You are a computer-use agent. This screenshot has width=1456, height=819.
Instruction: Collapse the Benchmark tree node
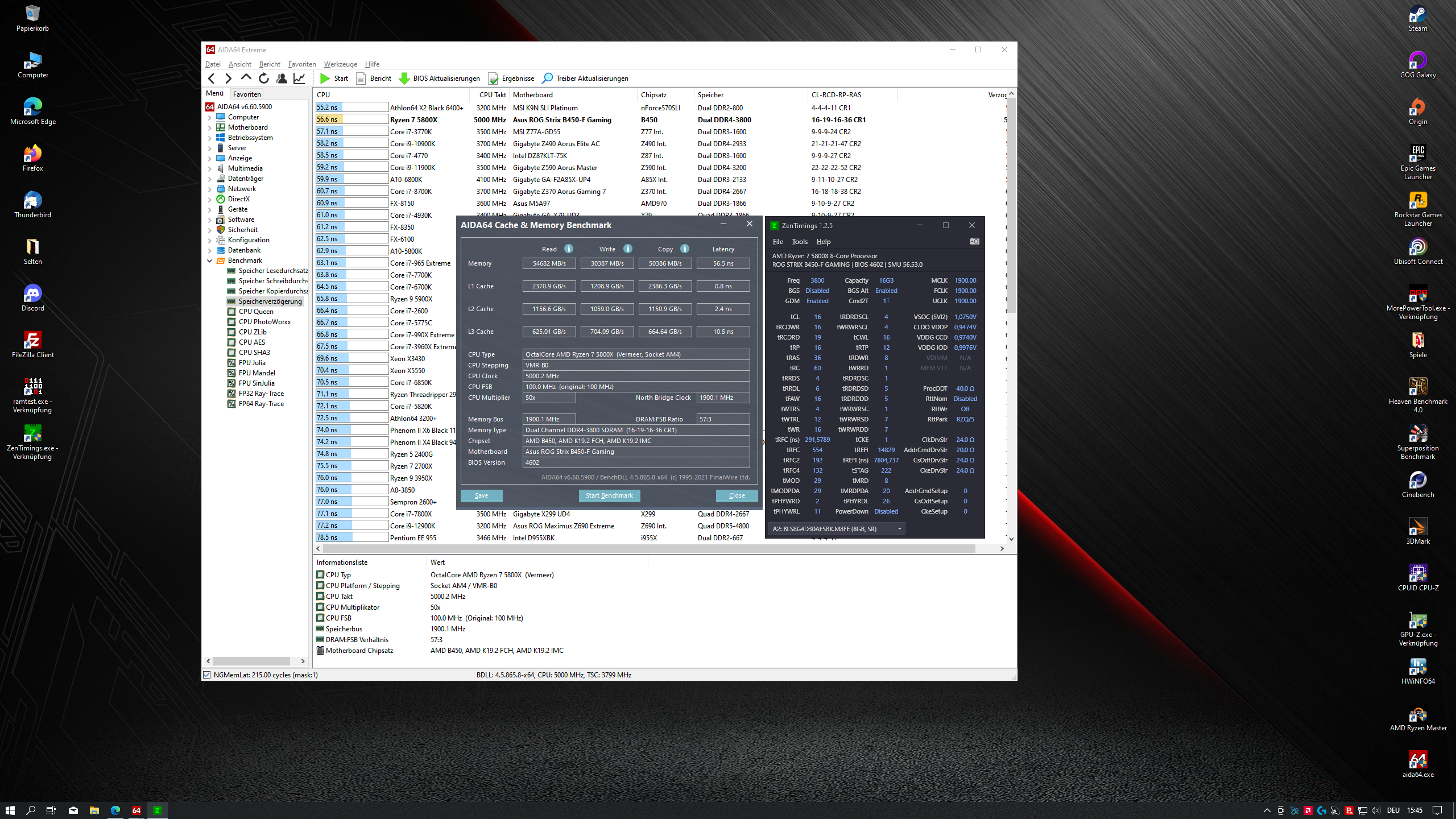pyautogui.click(x=209, y=260)
